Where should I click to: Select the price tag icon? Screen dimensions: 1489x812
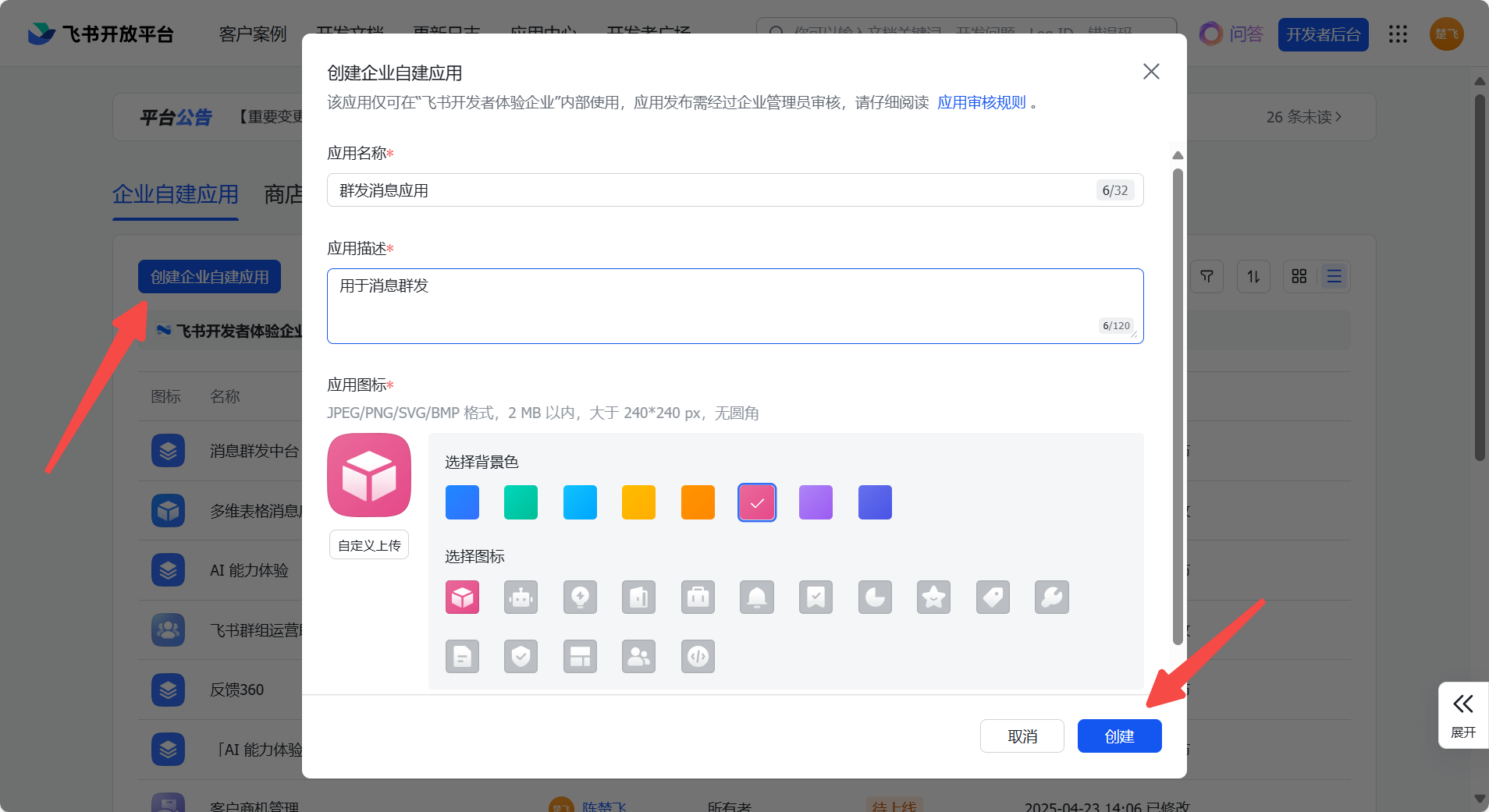993,597
